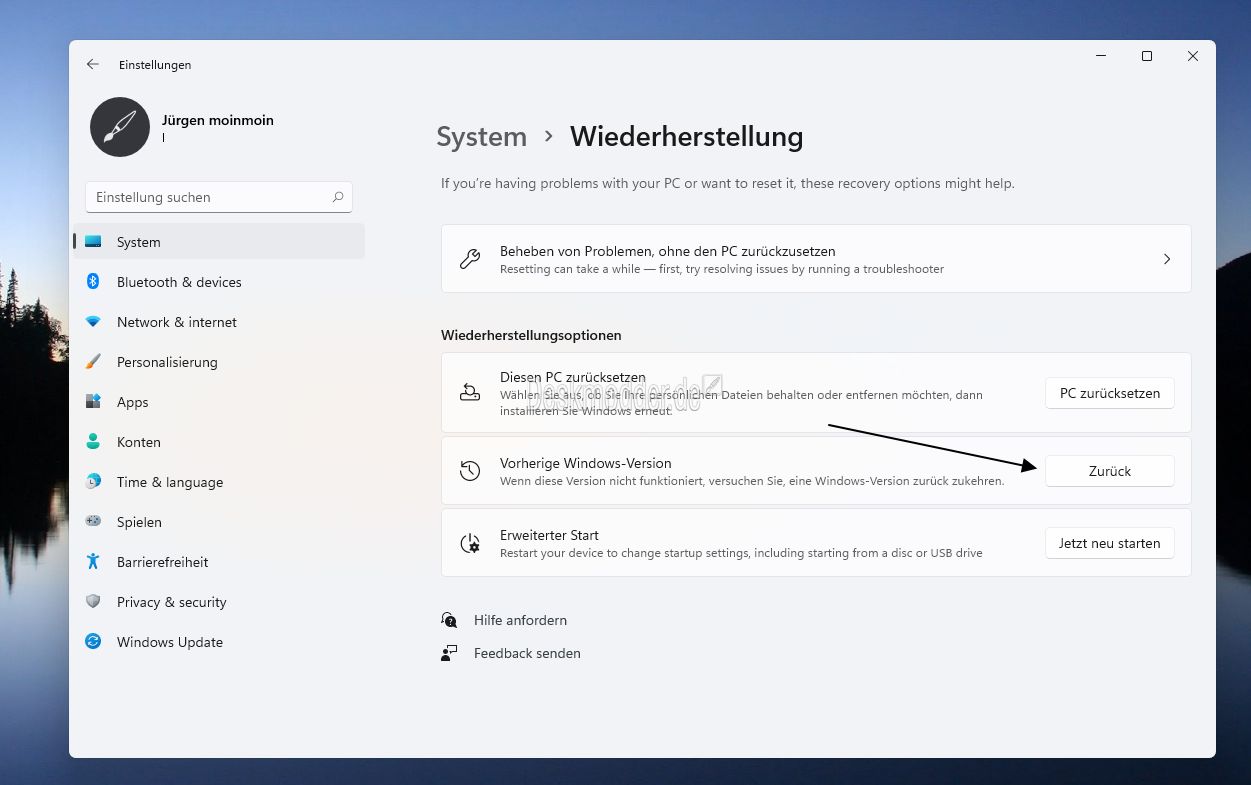Viewport: 1251px width, 785px height.
Task: Click the reset PC icon
Action: [x=470, y=392]
